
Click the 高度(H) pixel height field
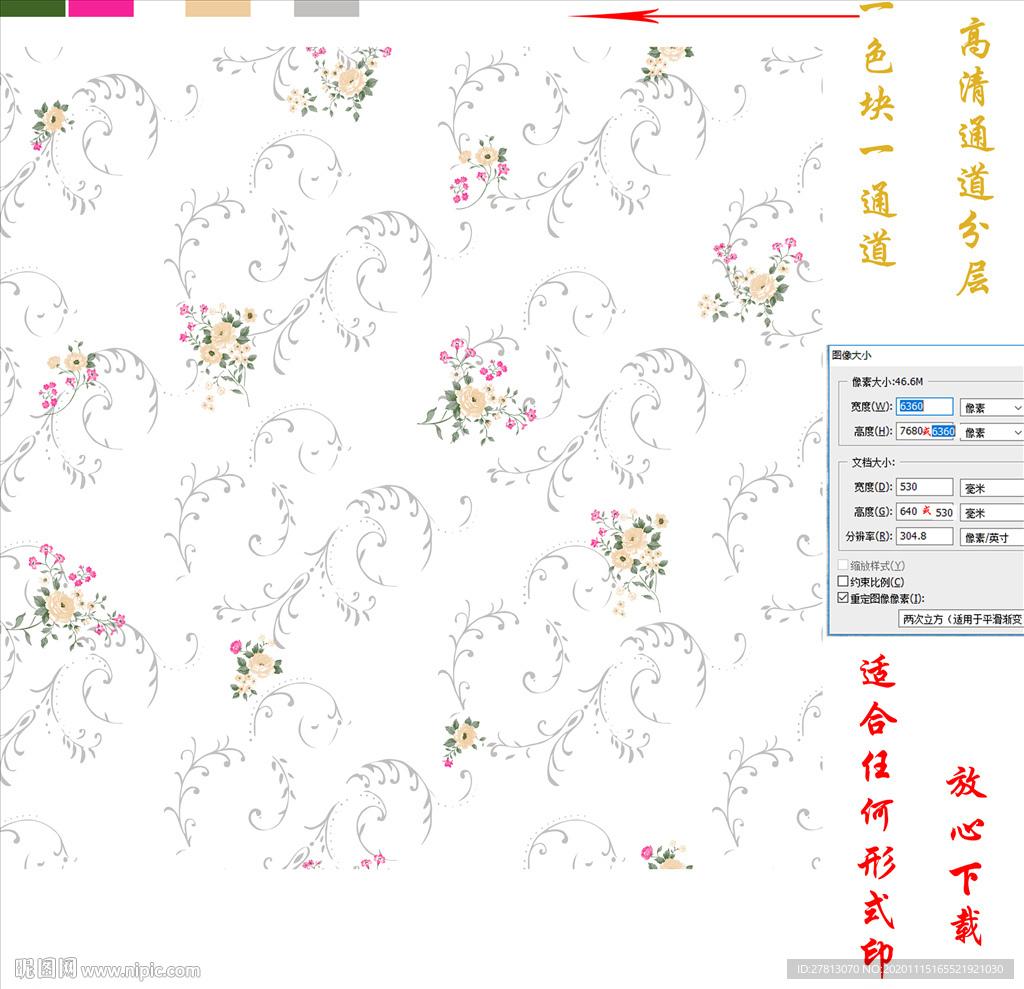click(x=927, y=431)
